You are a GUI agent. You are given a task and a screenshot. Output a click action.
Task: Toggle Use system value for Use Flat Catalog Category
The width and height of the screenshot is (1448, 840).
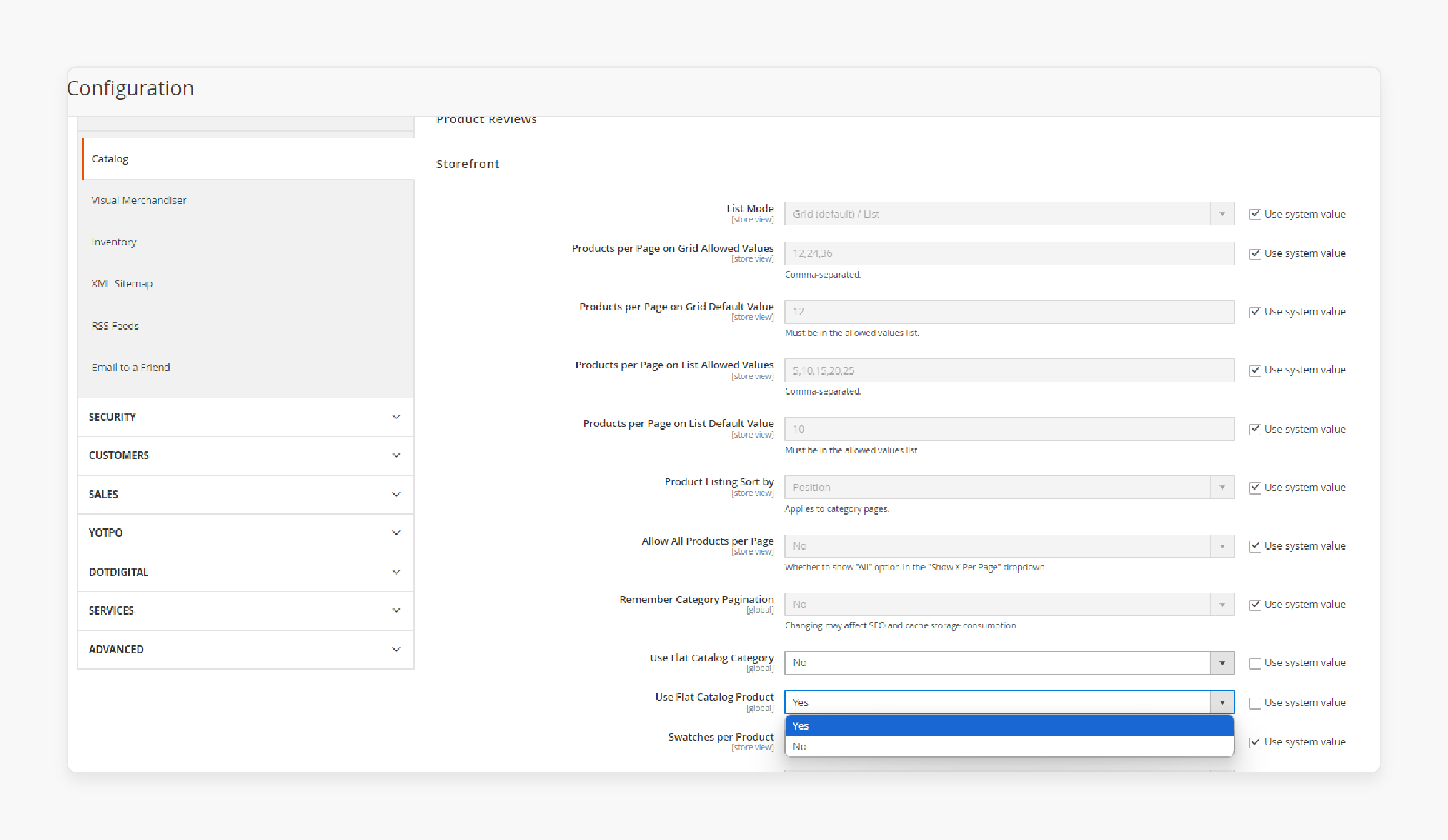(x=1254, y=662)
